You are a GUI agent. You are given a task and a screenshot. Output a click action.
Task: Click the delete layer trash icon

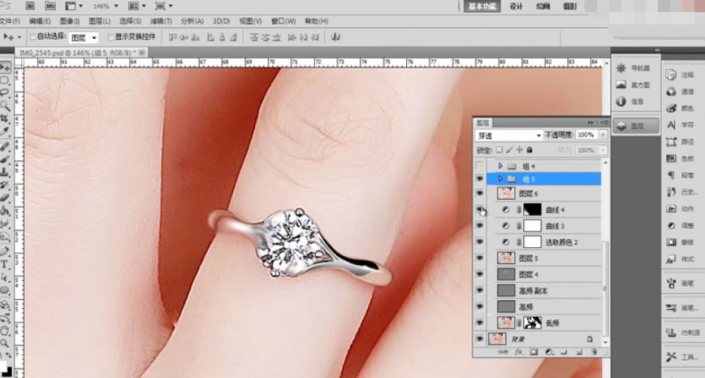594,352
